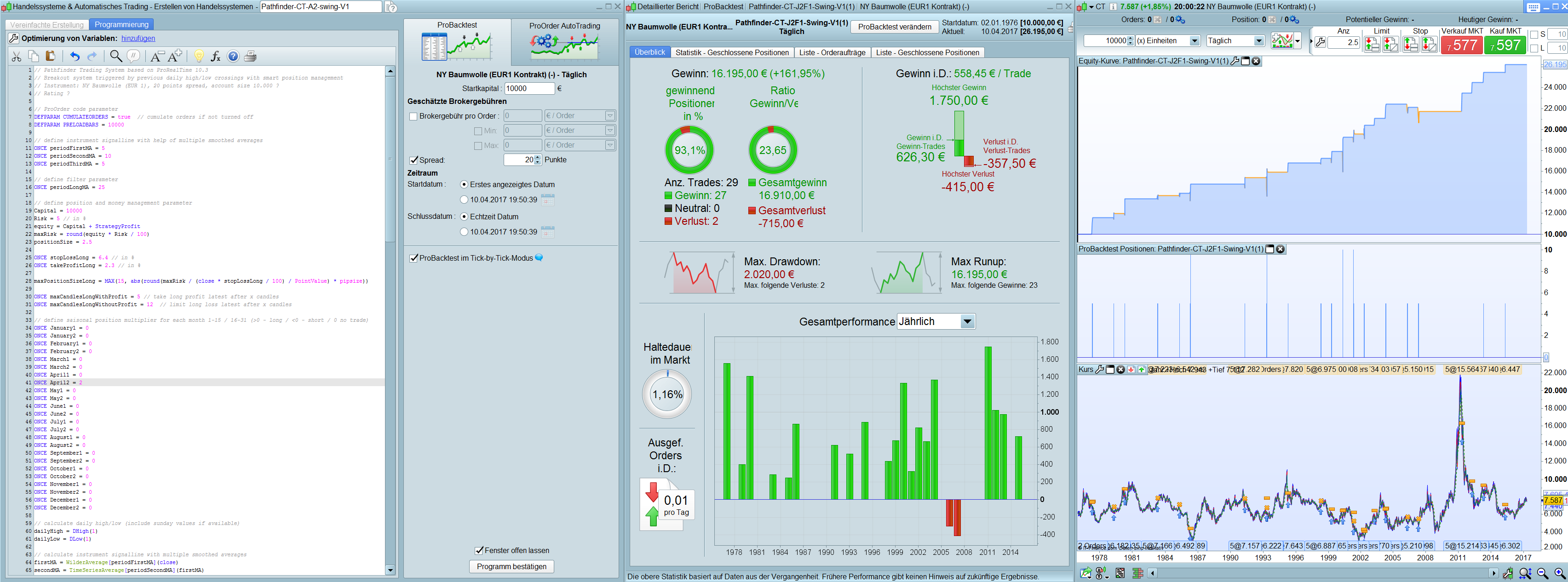Click the chart horizontal scrollbar track
The height and width of the screenshot is (582, 1568).
[1321, 573]
